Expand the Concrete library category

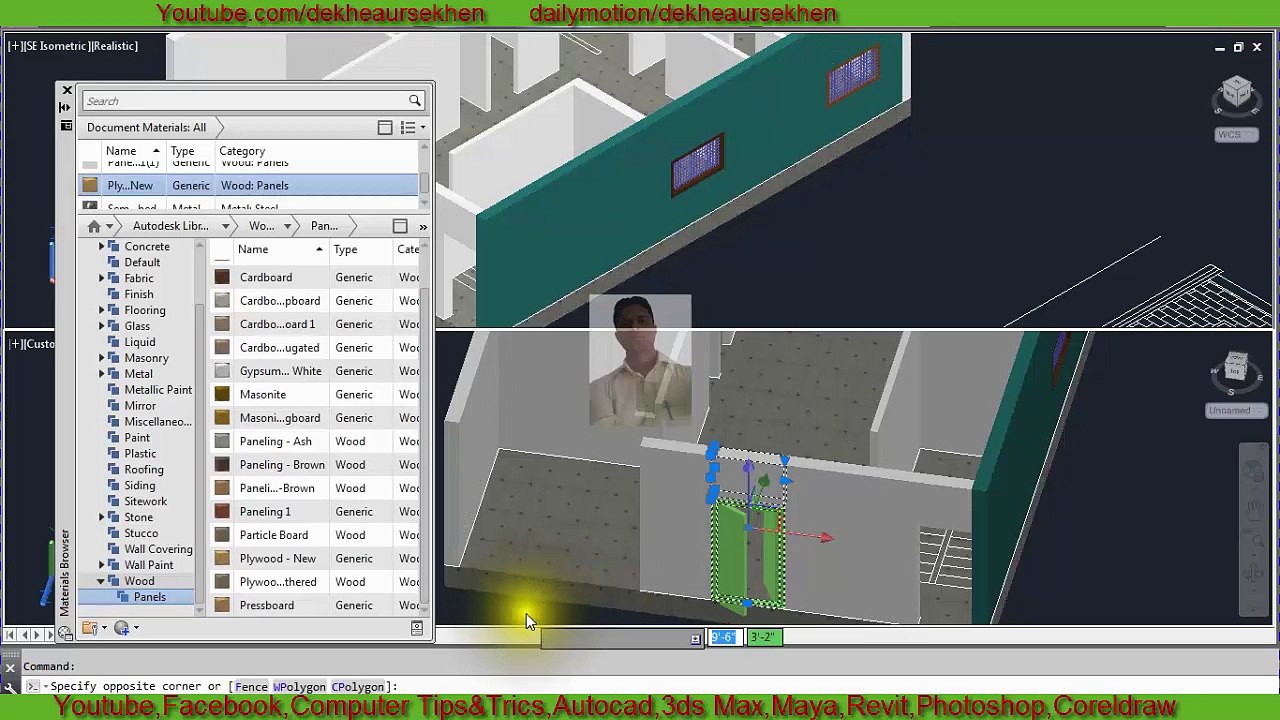click(x=101, y=246)
